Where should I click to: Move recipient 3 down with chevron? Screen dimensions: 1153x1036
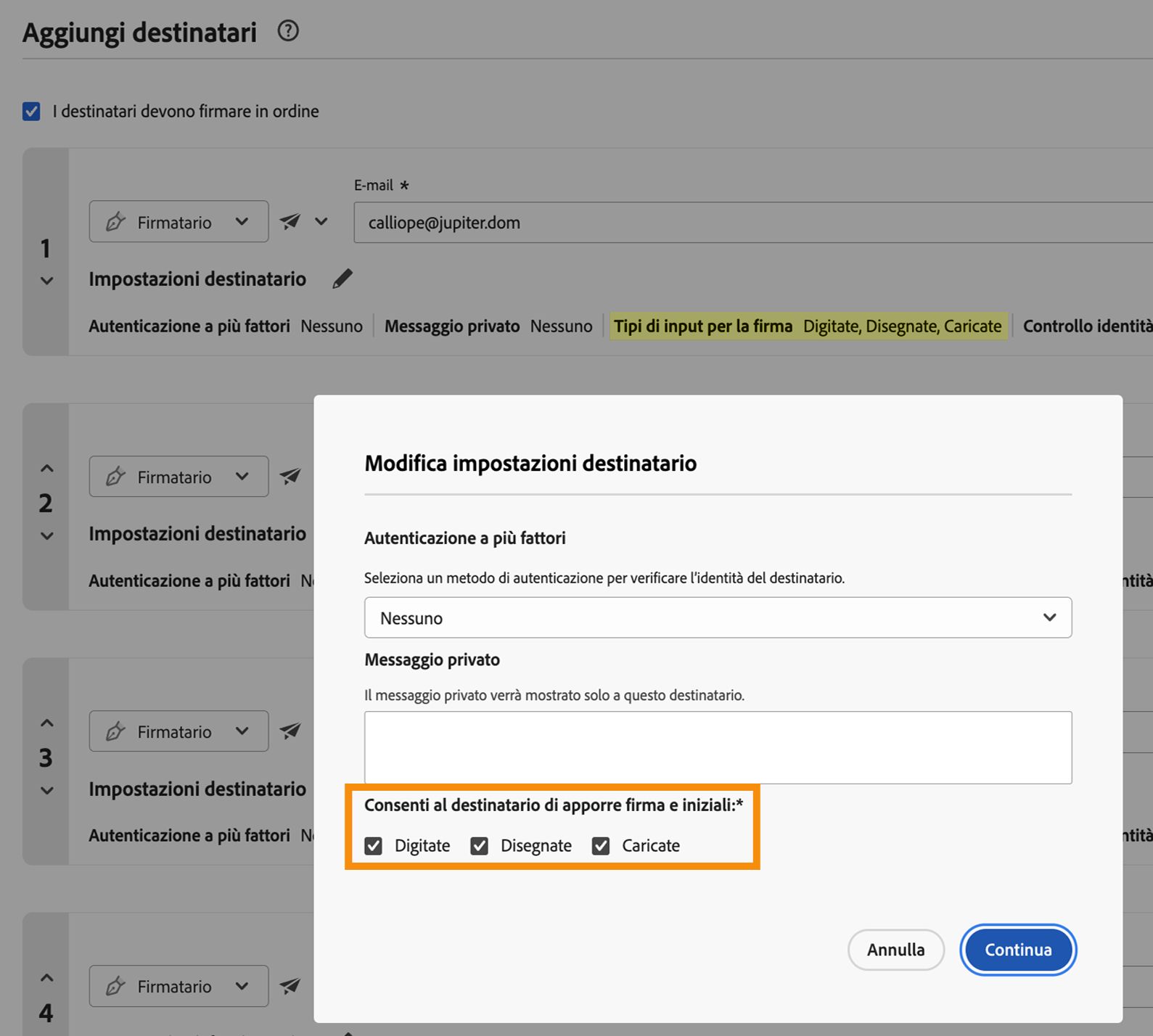pos(46,791)
